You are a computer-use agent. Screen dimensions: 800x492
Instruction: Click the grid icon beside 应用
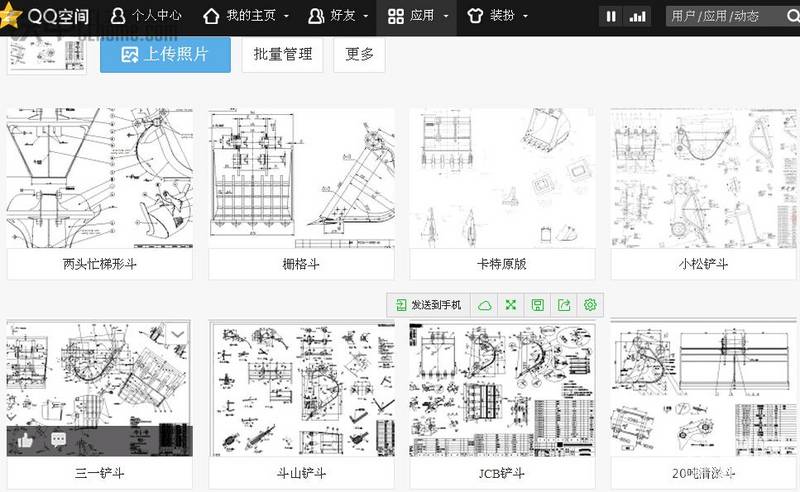396,16
